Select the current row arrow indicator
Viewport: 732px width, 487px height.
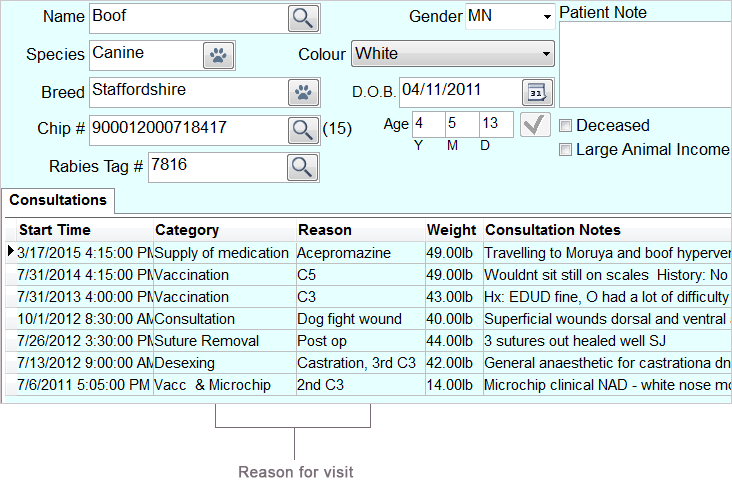[x=11, y=252]
